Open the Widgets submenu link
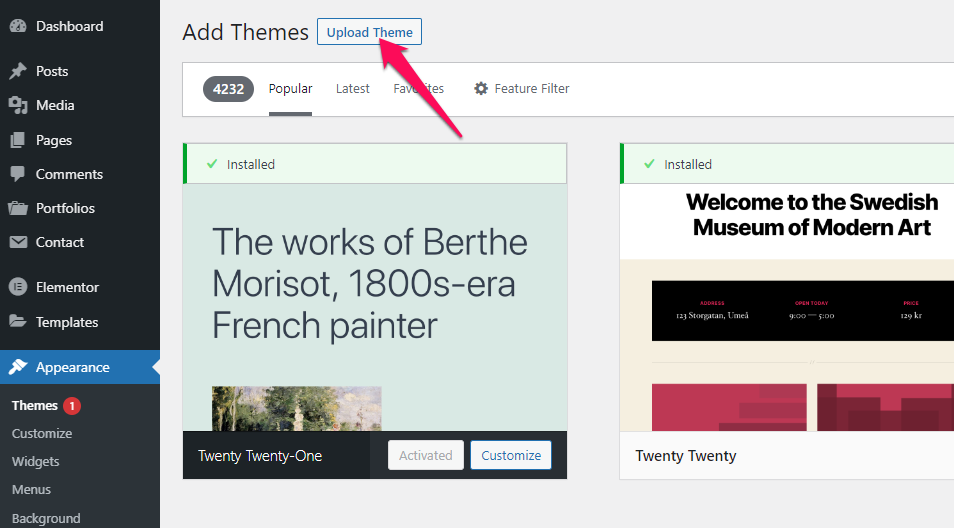 point(35,462)
